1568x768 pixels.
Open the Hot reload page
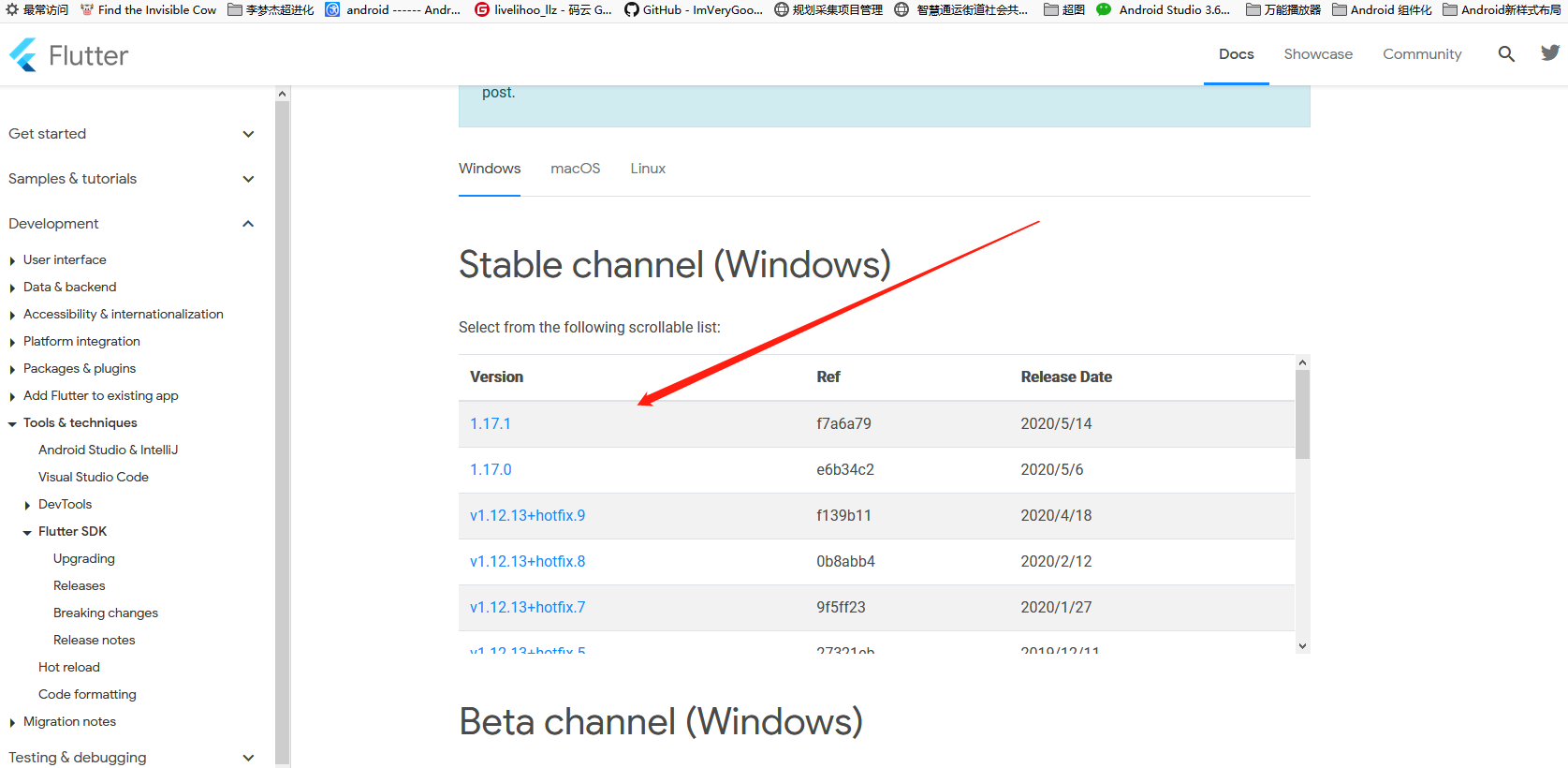pos(69,667)
